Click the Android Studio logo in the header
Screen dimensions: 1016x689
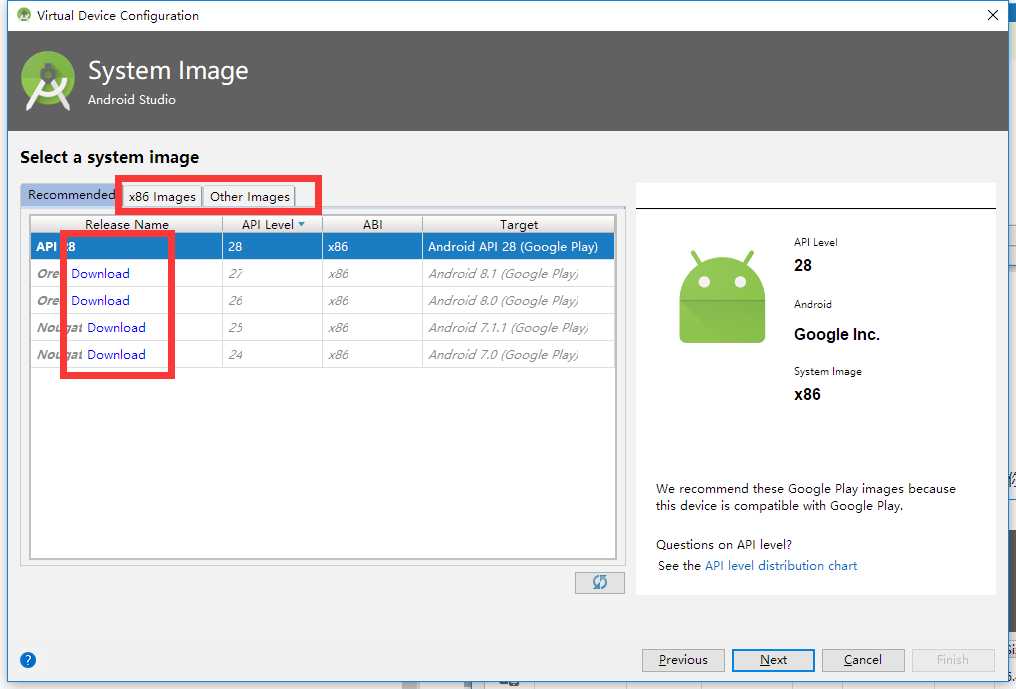click(48, 80)
